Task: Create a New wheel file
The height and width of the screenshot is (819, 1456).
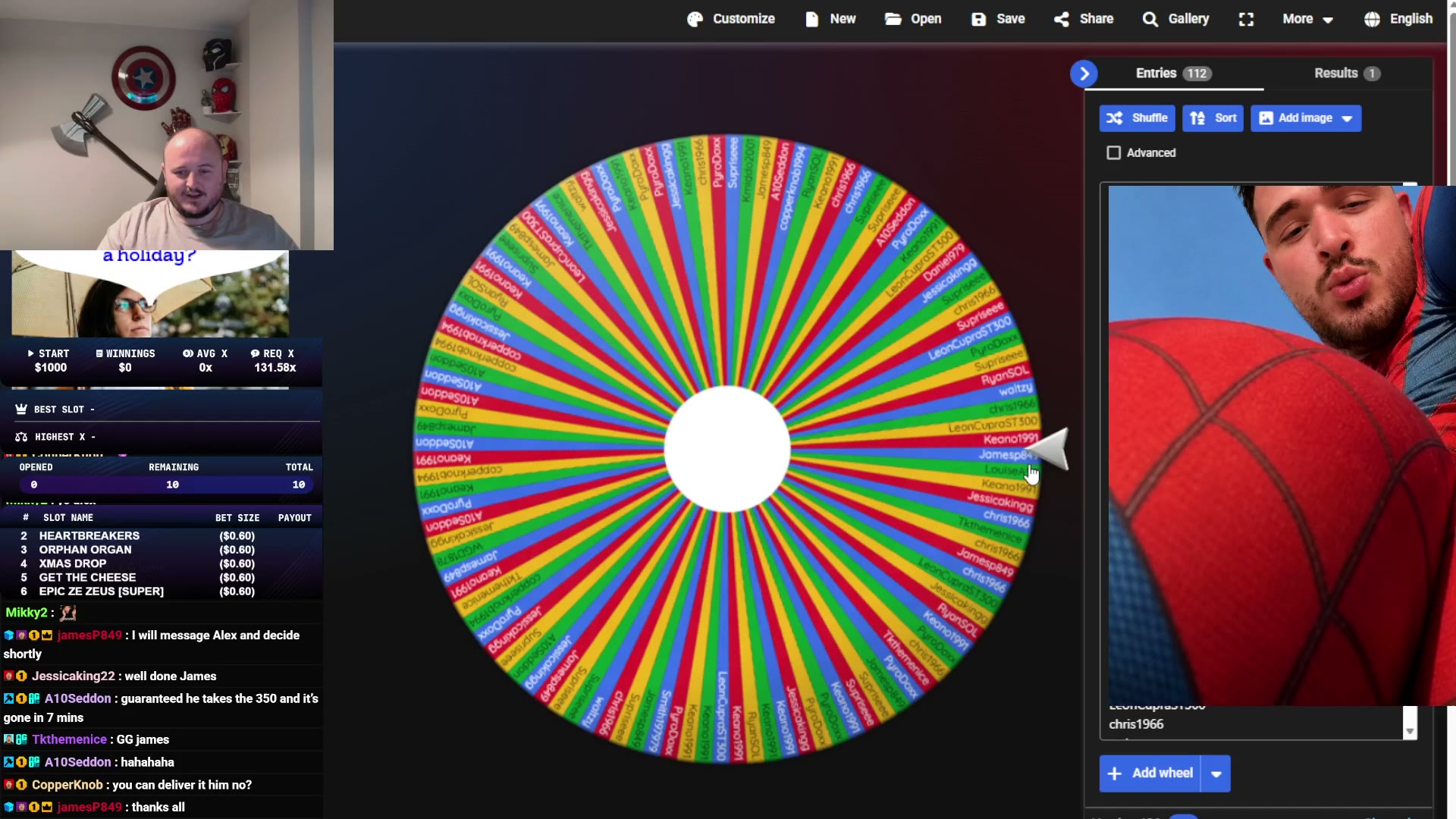Action: click(830, 19)
